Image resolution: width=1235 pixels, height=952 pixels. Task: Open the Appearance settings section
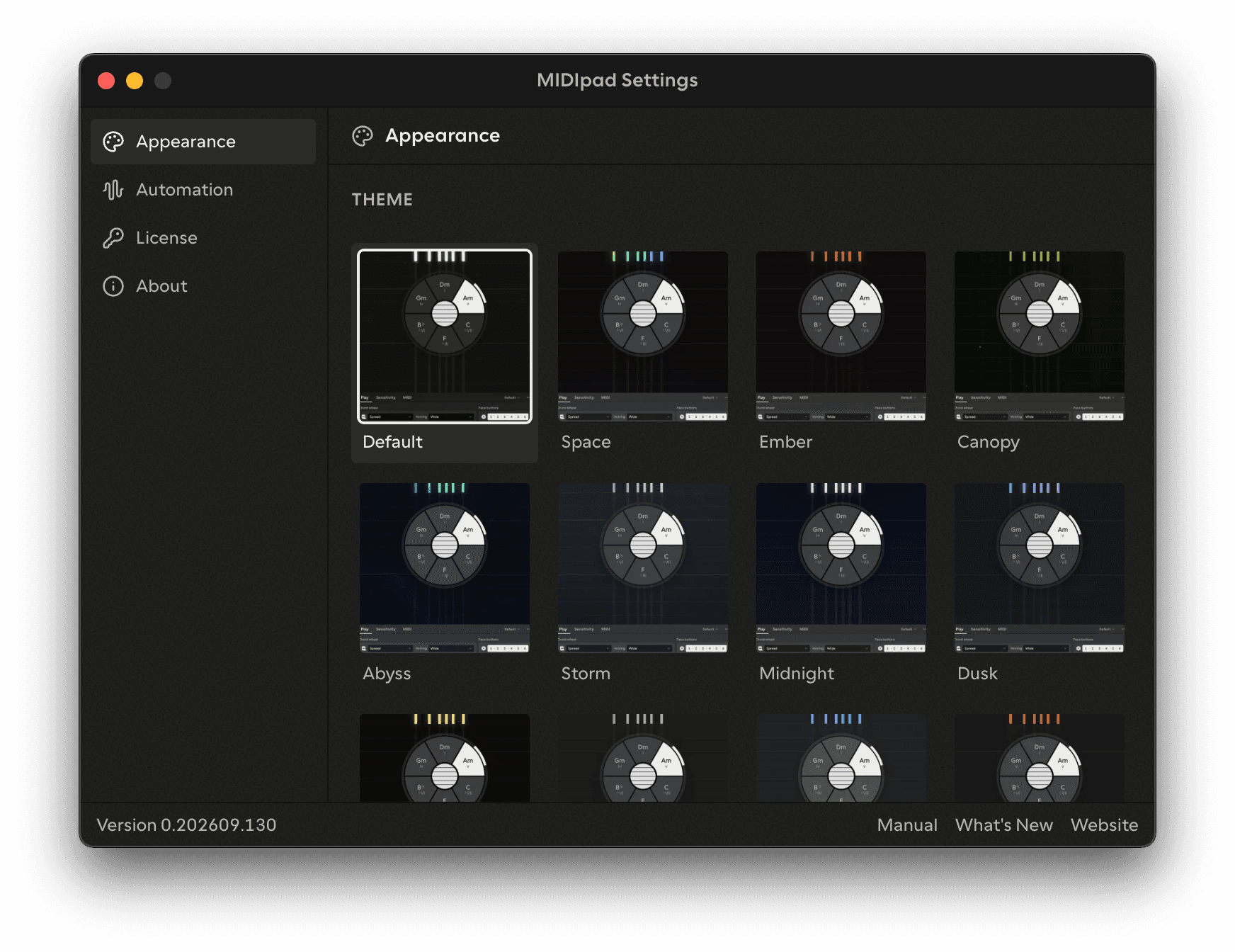pyautogui.click(x=203, y=142)
